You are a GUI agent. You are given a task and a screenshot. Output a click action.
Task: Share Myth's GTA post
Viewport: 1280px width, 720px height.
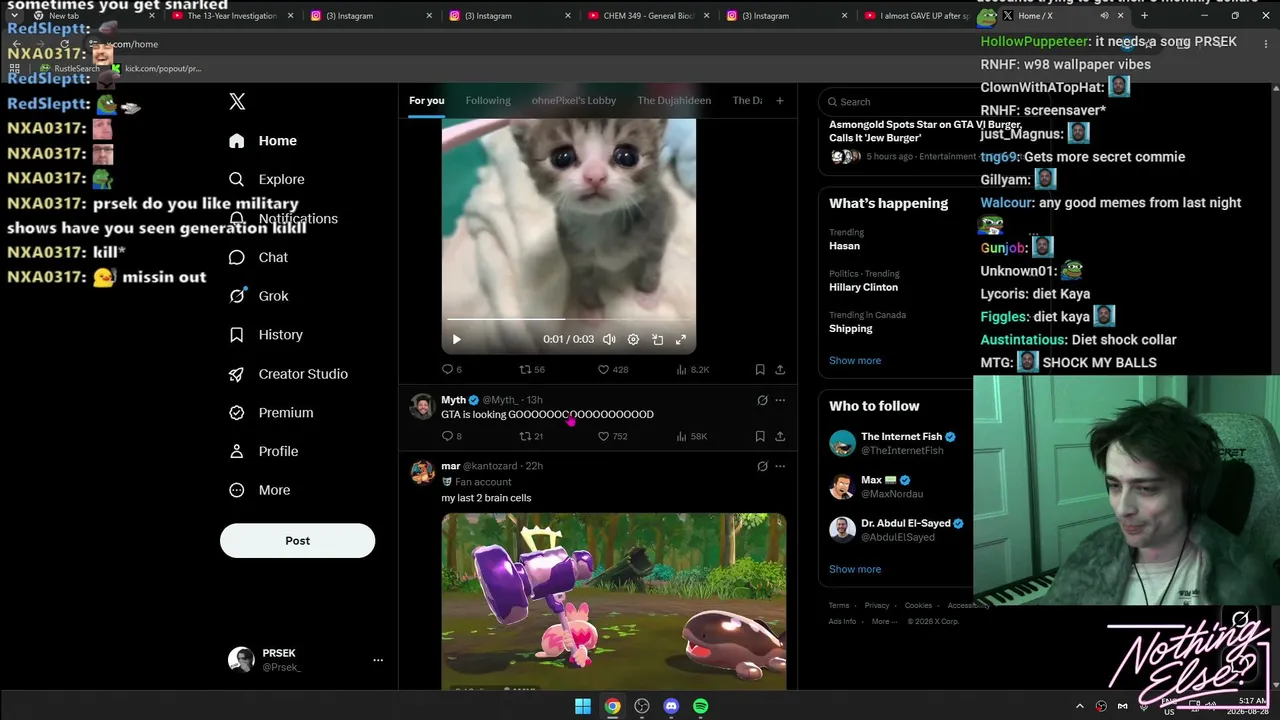tap(780, 436)
